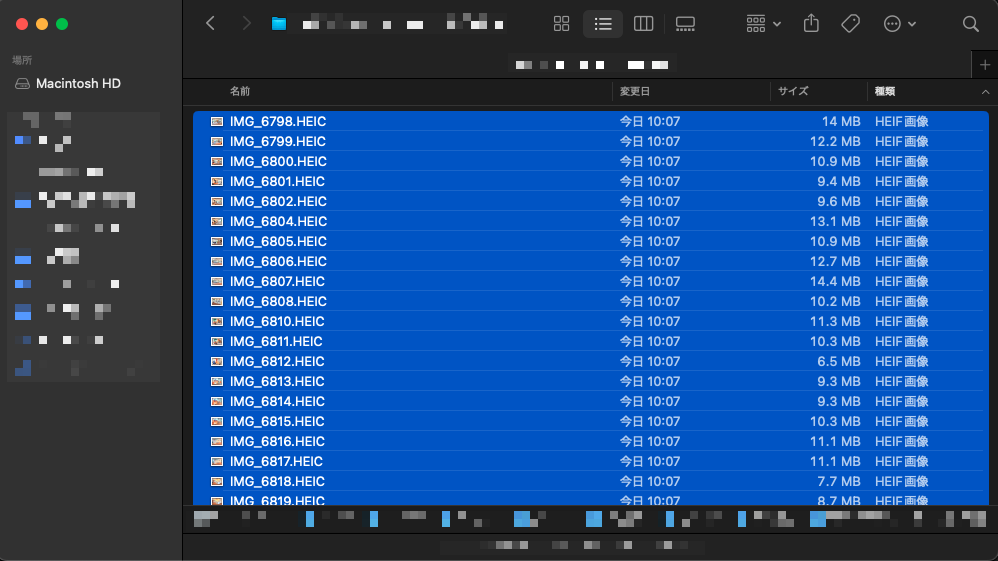998x561 pixels.
Task: Sort by 変更日 column header
Action: [635, 91]
